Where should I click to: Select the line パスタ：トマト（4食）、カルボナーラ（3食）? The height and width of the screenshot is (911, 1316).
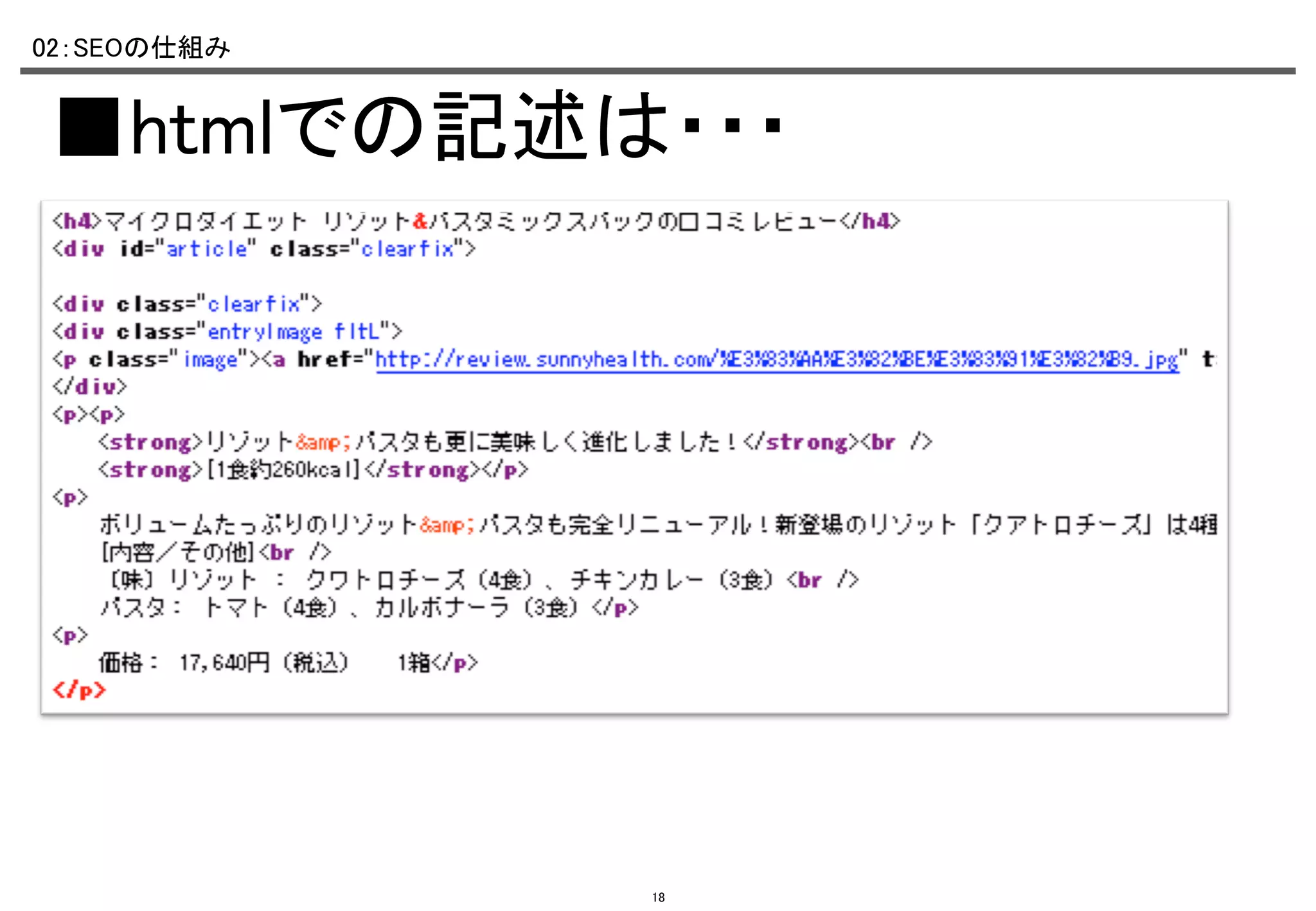point(369,608)
